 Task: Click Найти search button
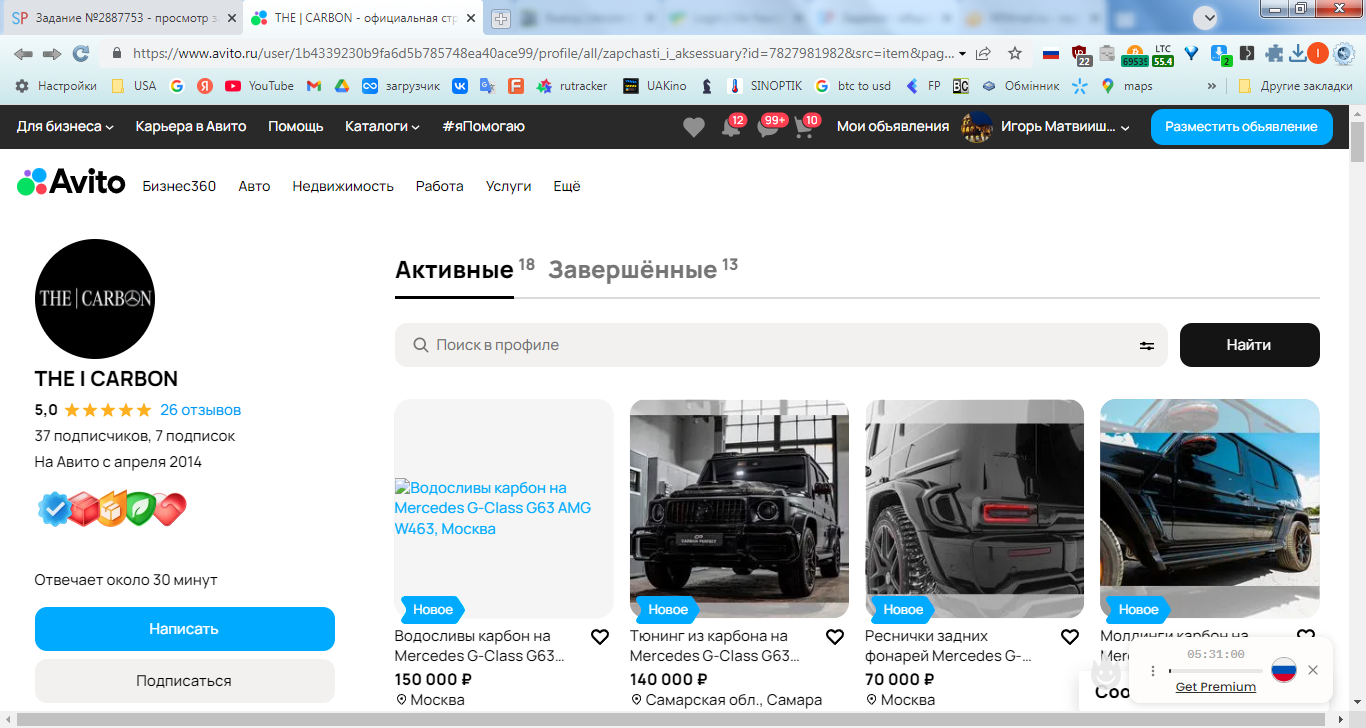tap(1249, 345)
